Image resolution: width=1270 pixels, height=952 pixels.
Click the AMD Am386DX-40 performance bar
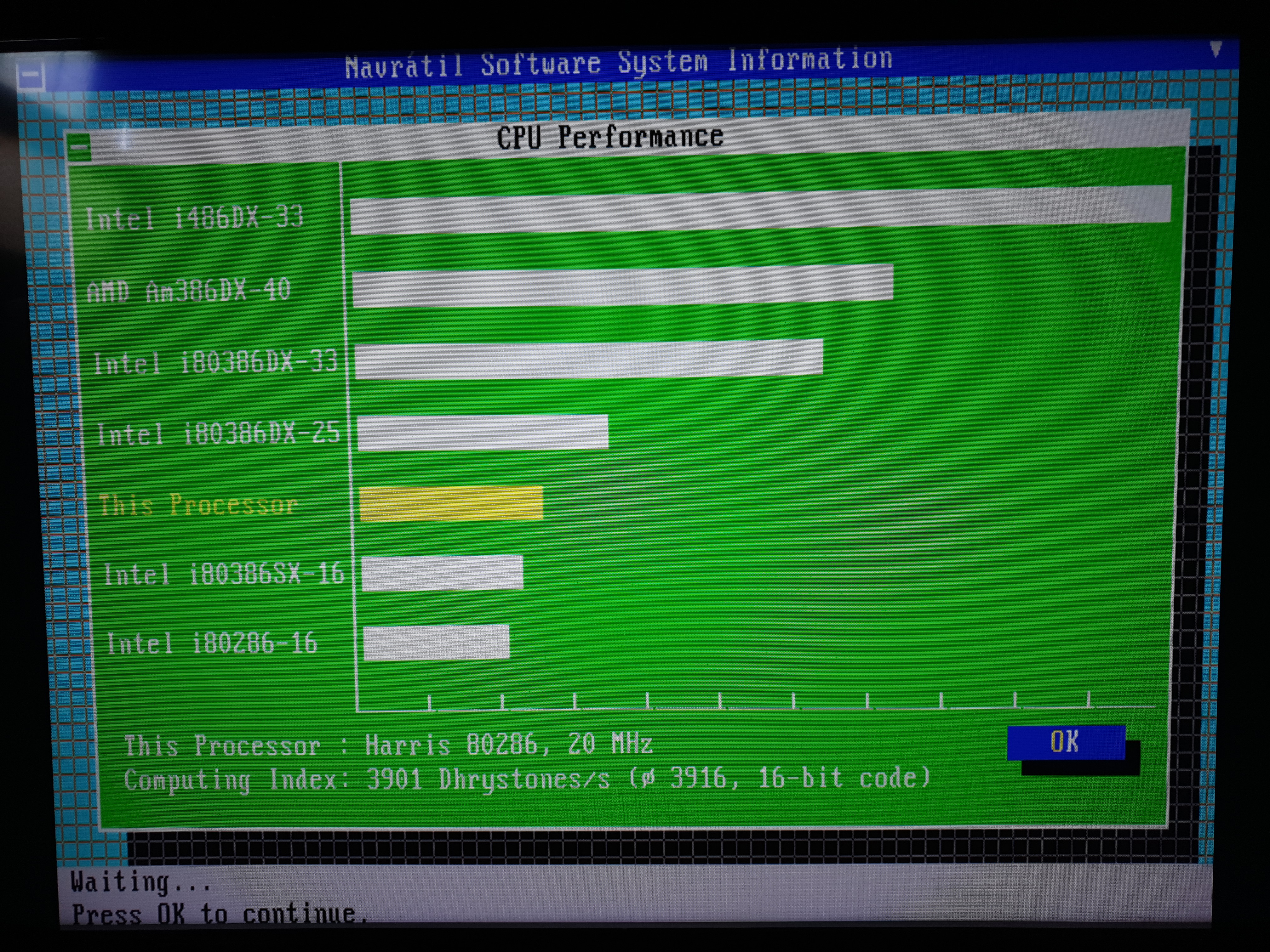click(623, 285)
